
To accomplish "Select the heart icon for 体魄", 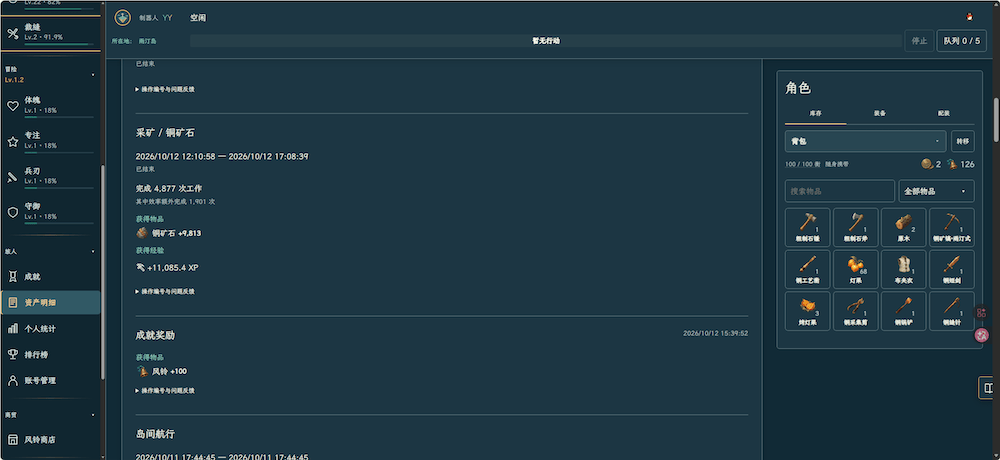I will [12, 106].
